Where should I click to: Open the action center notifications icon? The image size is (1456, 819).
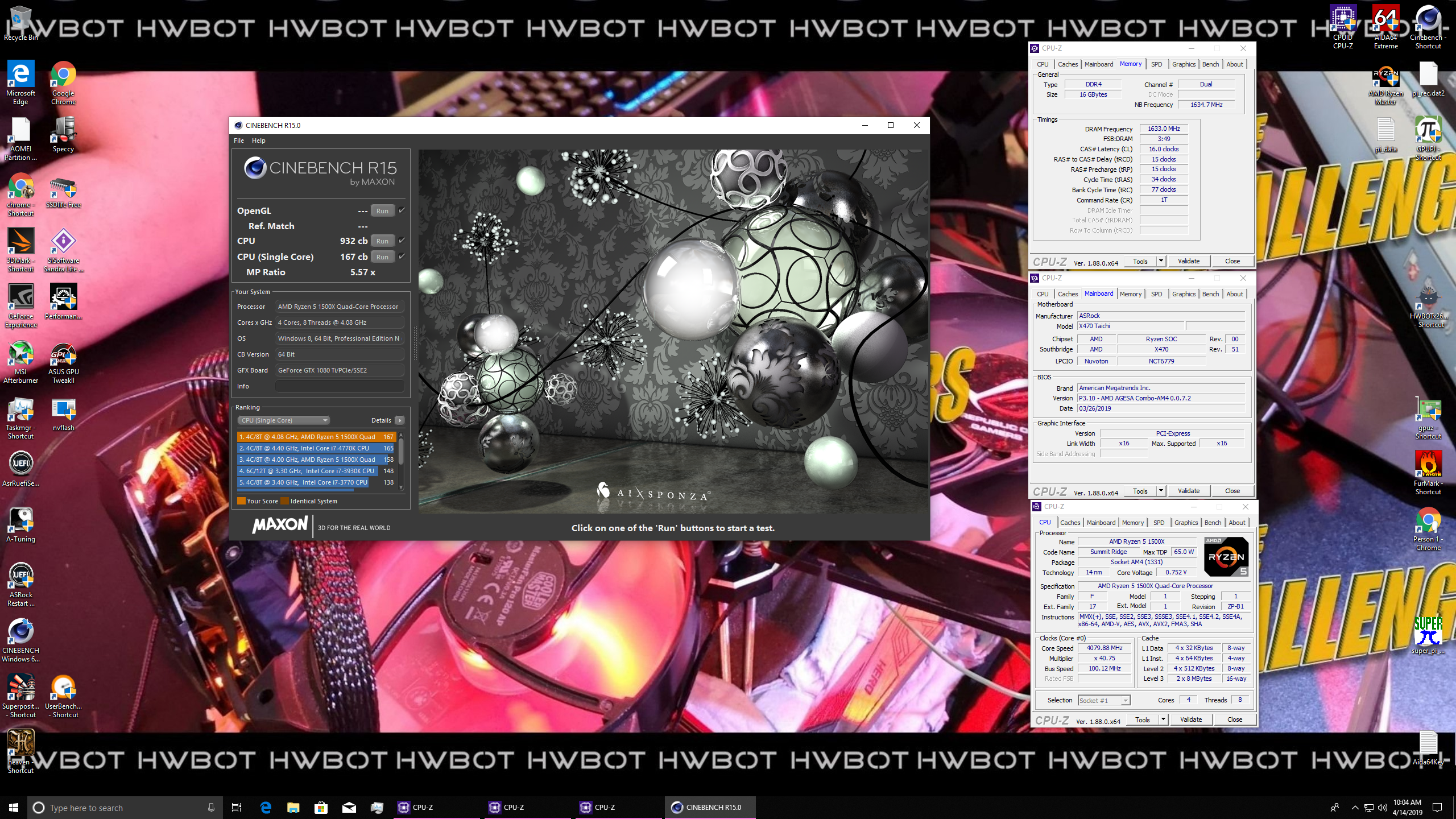click(x=1437, y=807)
